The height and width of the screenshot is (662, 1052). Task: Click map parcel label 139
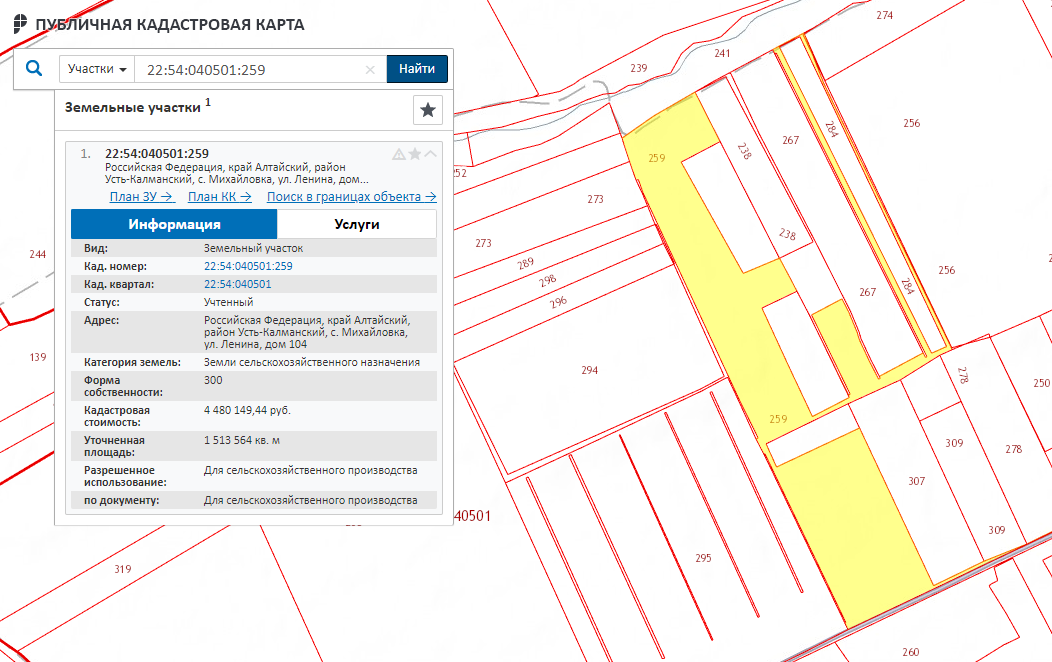[x=38, y=357]
